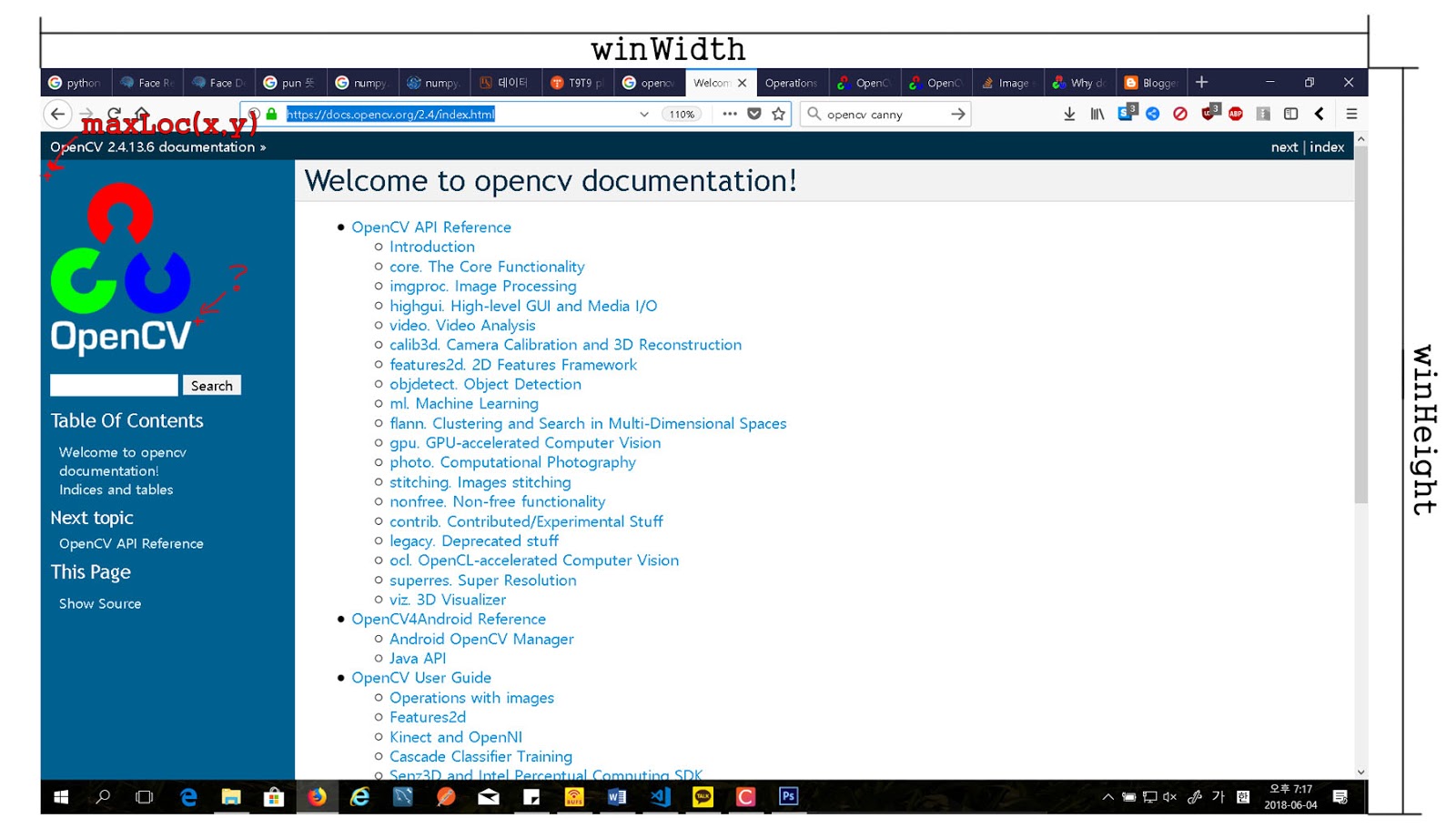Click the uBlock Origin shield icon

pyautogui.click(x=1208, y=114)
